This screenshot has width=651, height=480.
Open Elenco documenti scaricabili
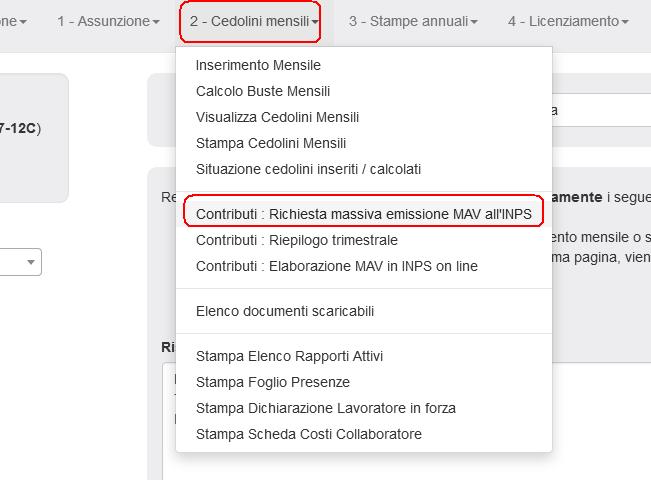pos(285,311)
